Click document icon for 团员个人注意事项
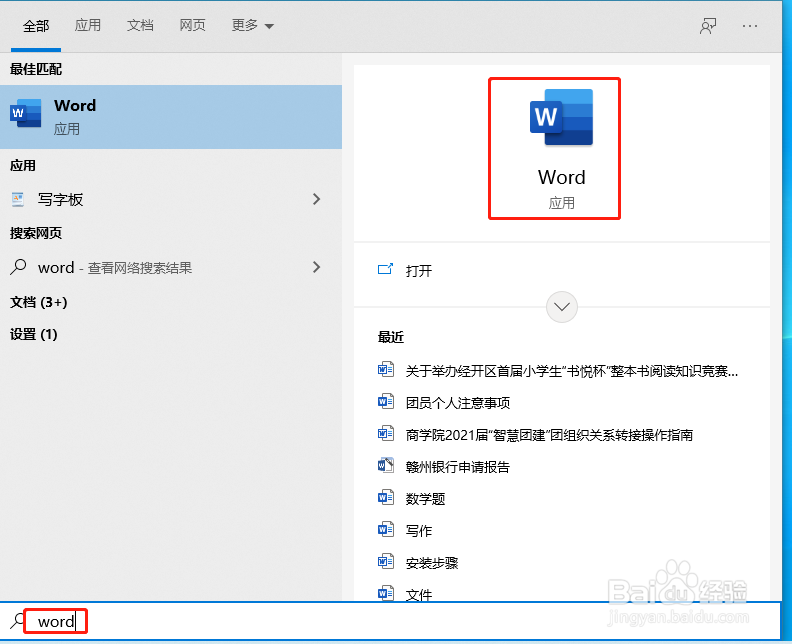This screenshot has width=792, height=644. coord(386,402)
